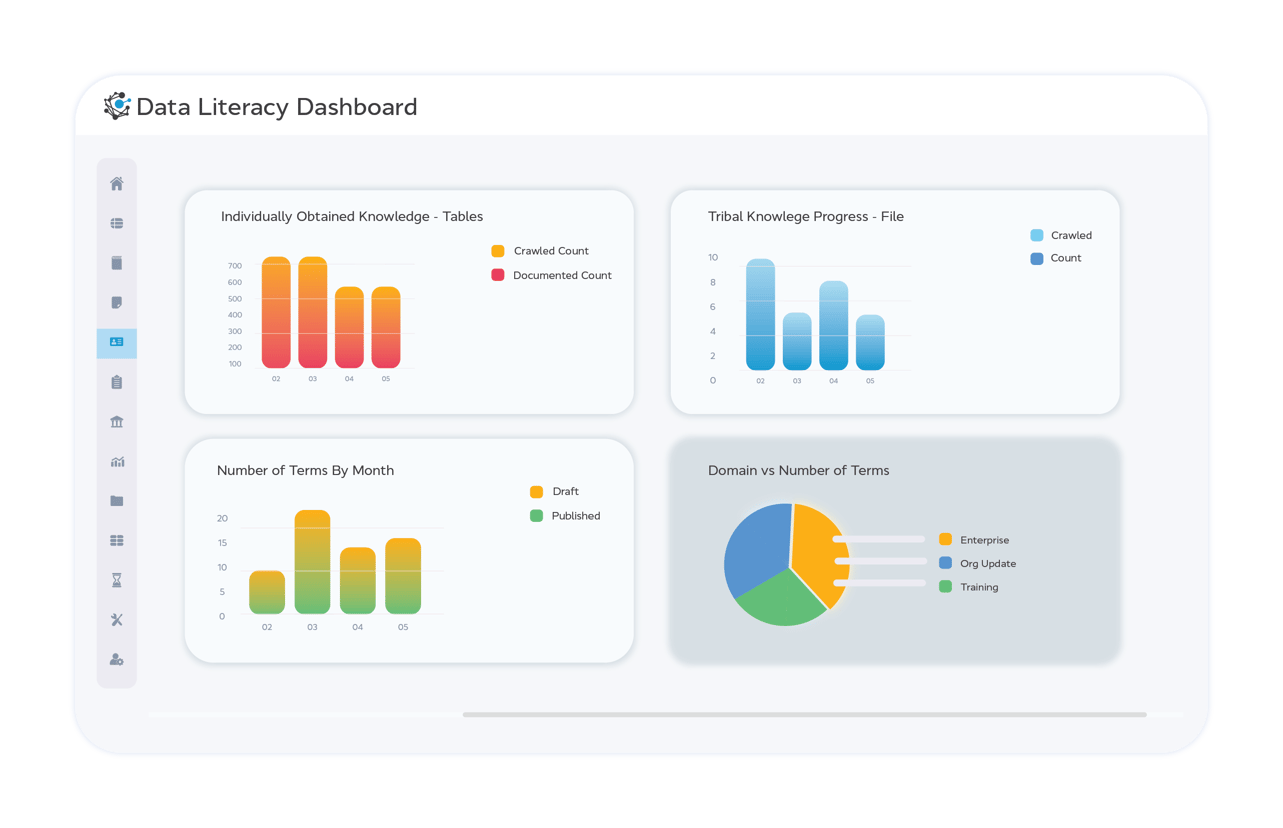Viewport: 1283px width, 828px height.
Task: Select the bank institution icon in the sidebar
Action: pos(116,422)
